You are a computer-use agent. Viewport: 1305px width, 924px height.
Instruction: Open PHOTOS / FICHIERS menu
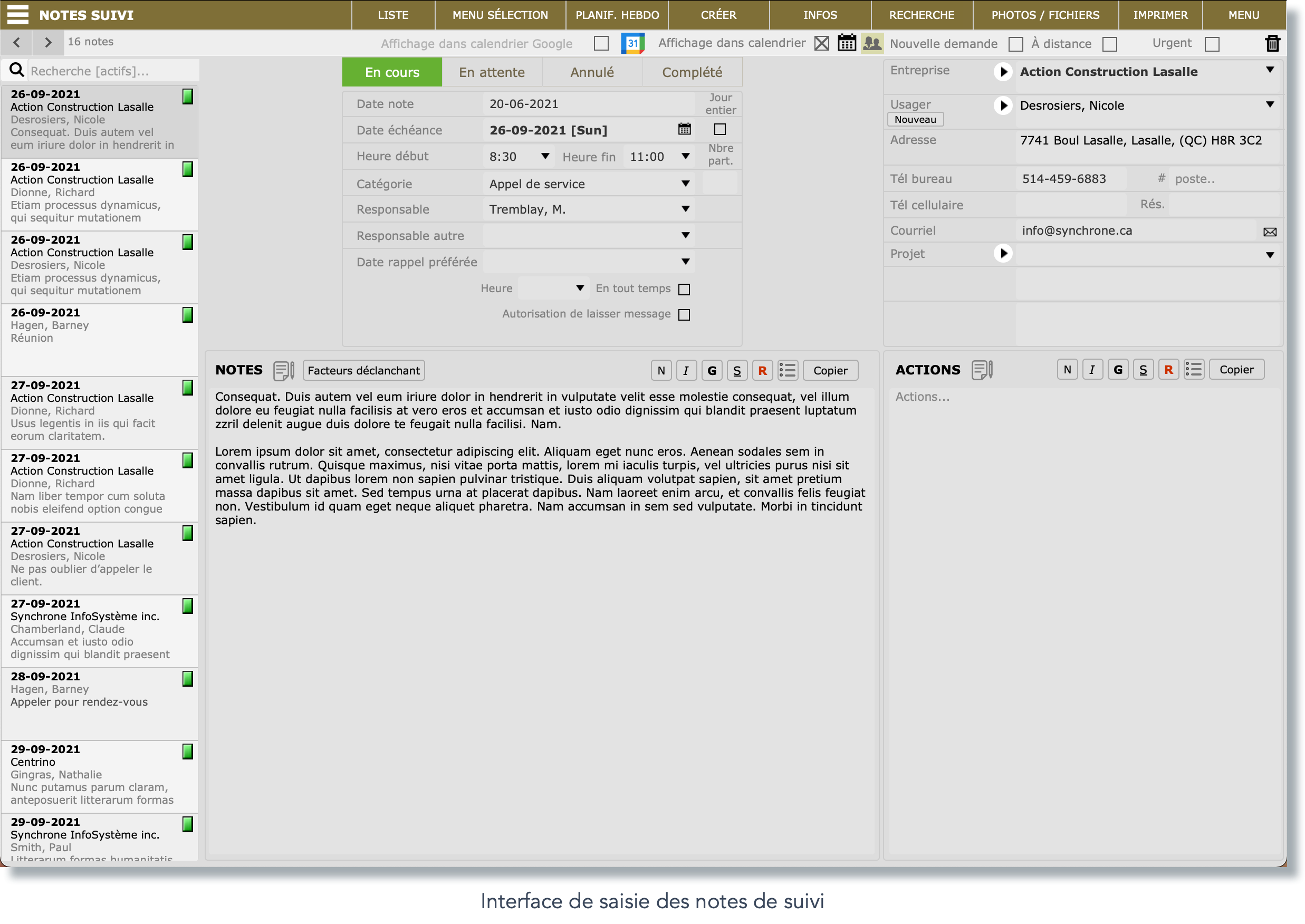click(x=1045, y=15)
